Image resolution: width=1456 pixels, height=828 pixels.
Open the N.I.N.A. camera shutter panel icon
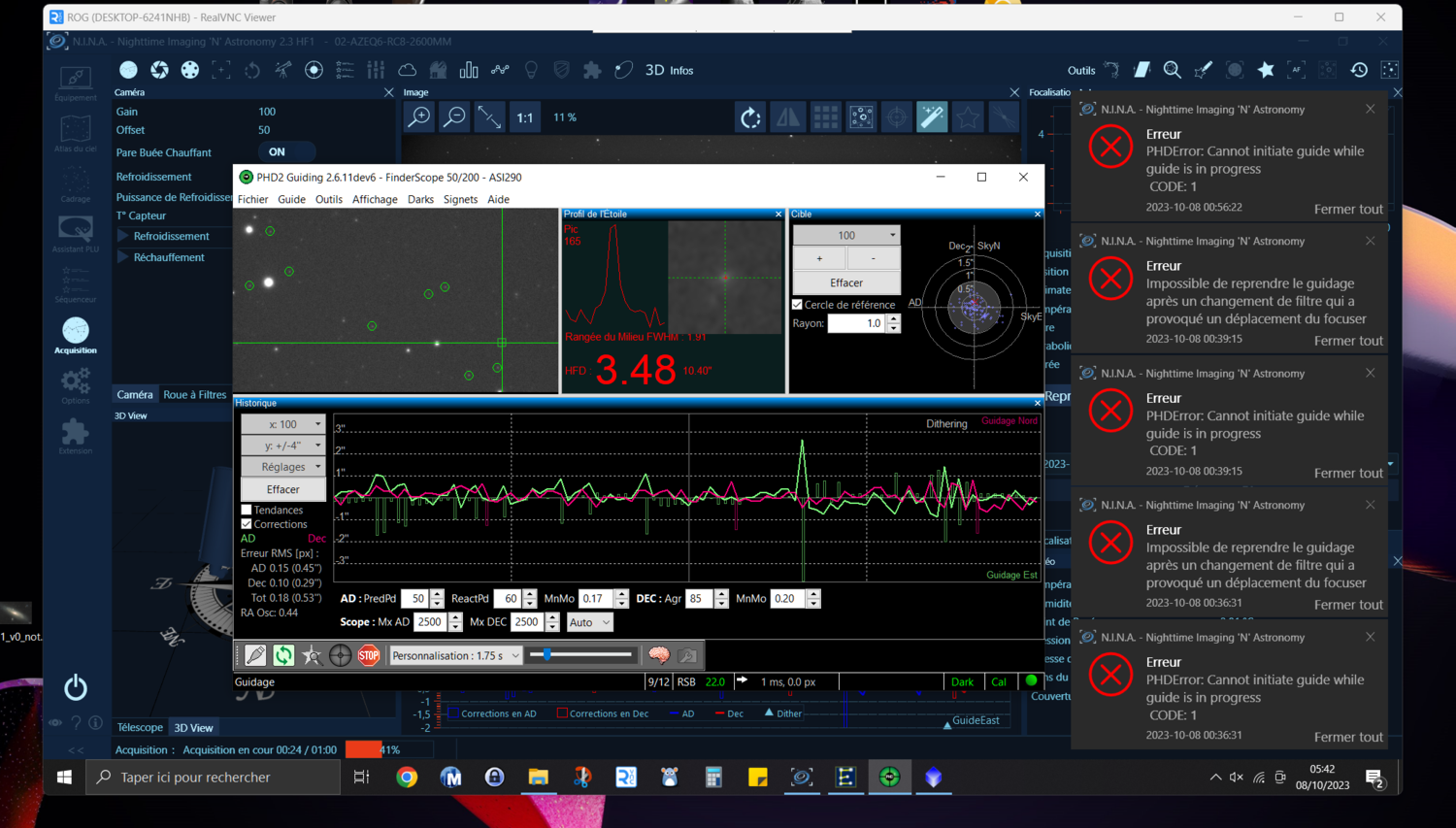[x=159, y=70]
